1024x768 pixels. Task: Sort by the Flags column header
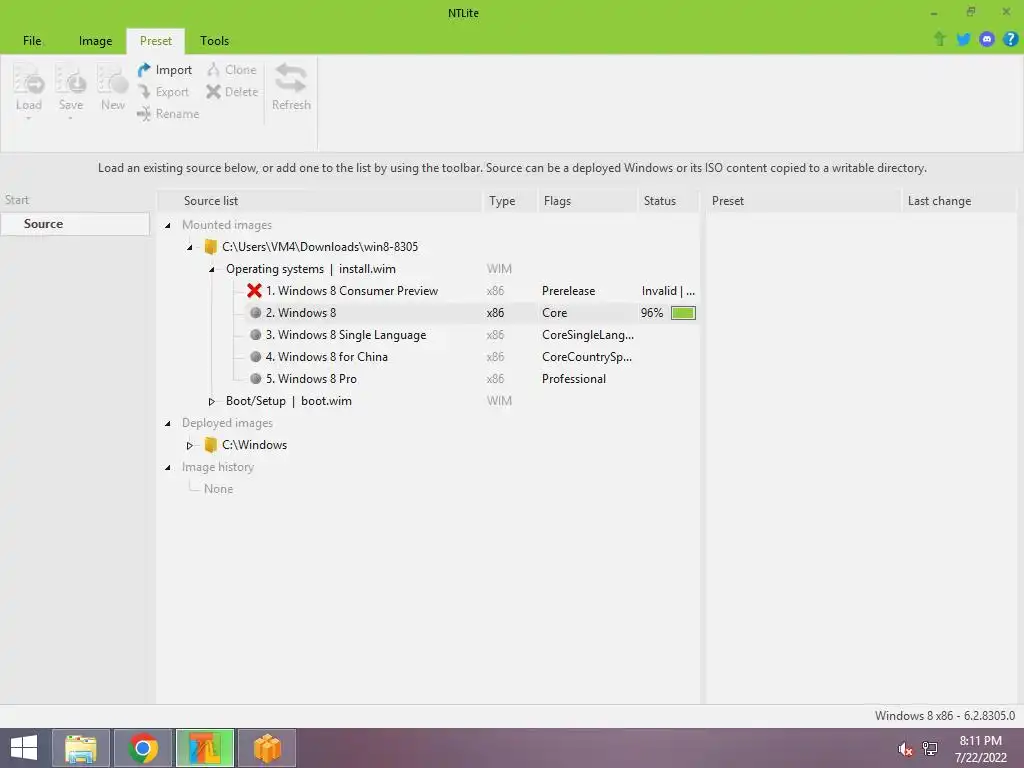[x=587, y=200]
